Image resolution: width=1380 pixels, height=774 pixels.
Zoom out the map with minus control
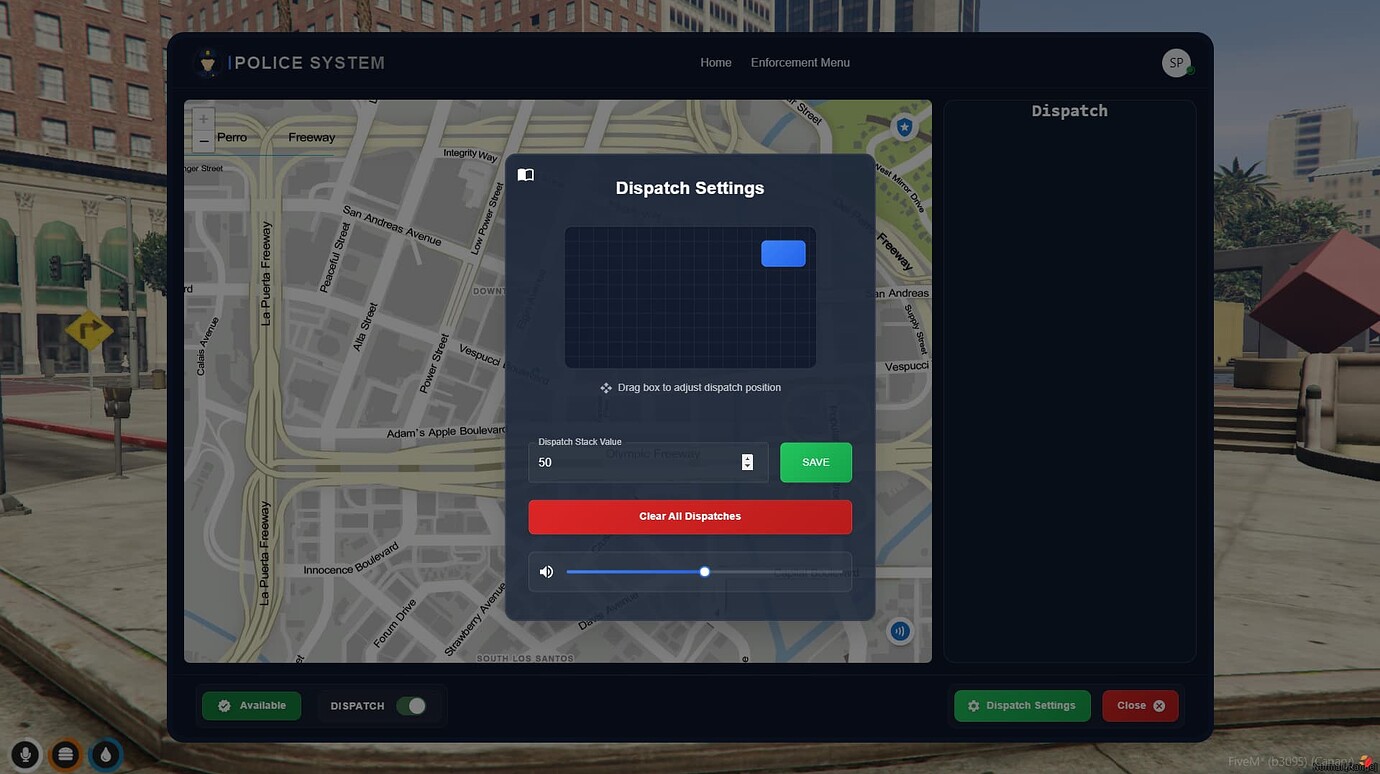point(203,140)
